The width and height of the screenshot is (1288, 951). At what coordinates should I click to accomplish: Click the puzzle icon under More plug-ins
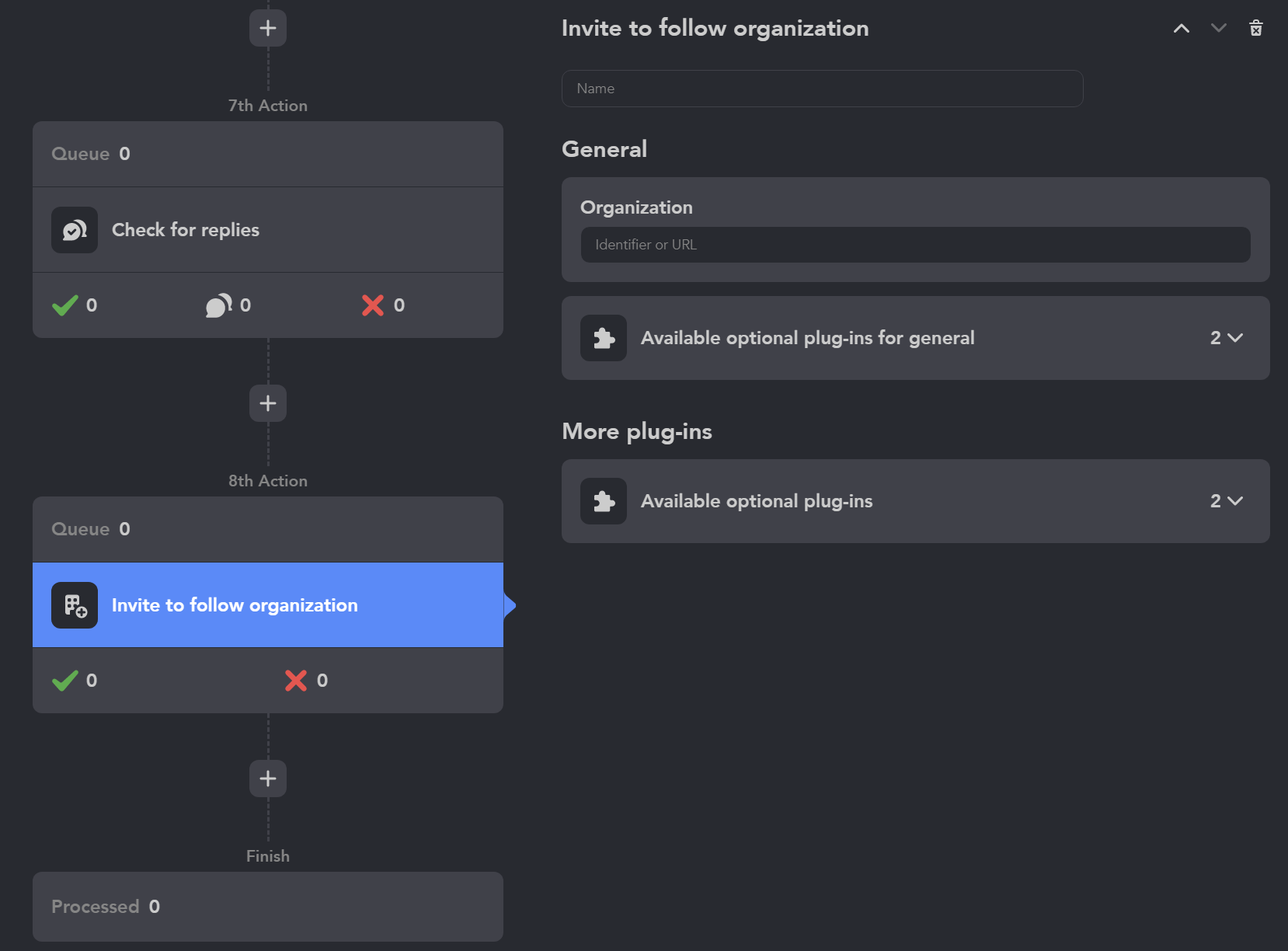coord(604,501)
